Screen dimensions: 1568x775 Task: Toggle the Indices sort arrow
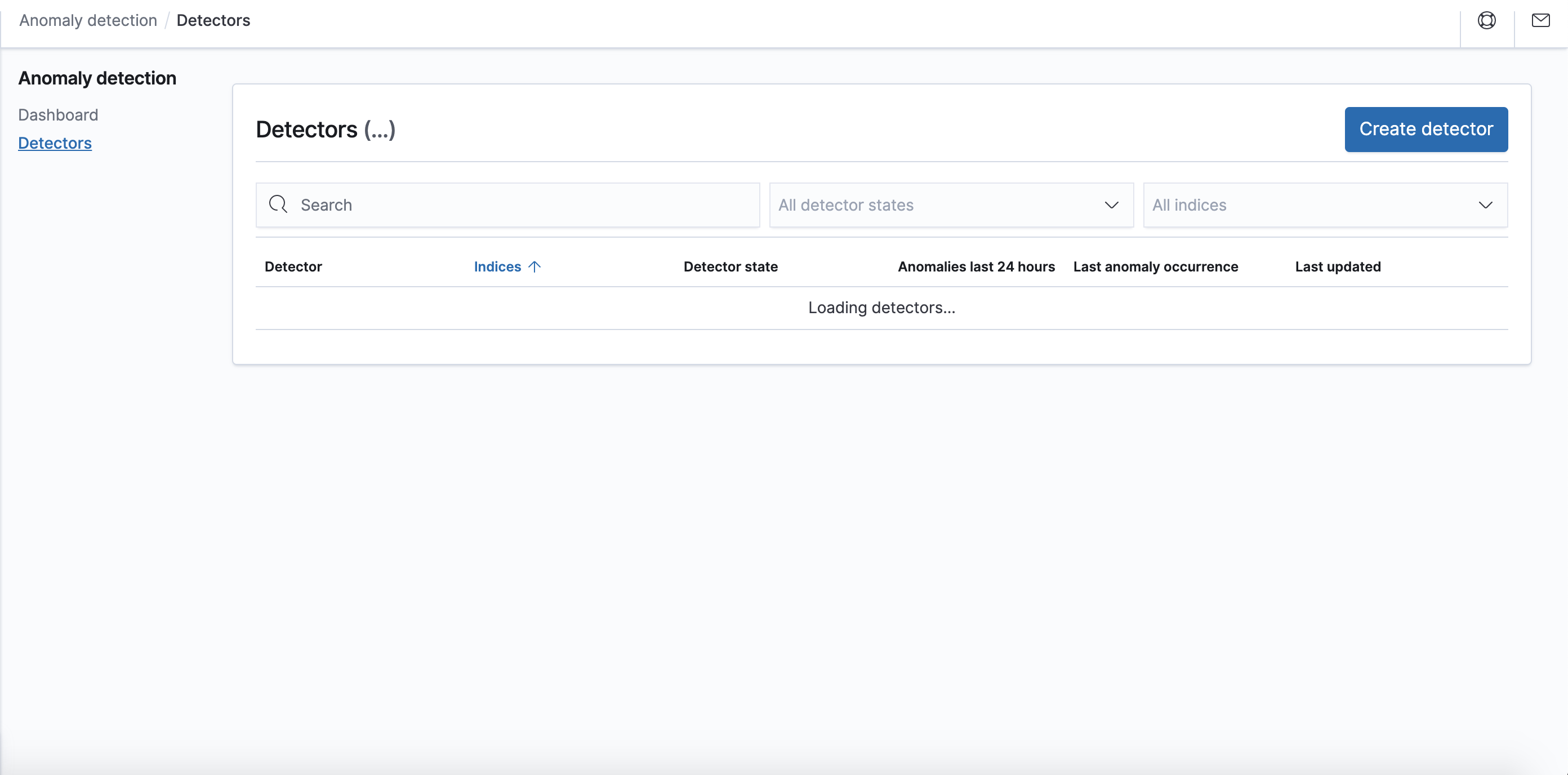pos(534,266)
